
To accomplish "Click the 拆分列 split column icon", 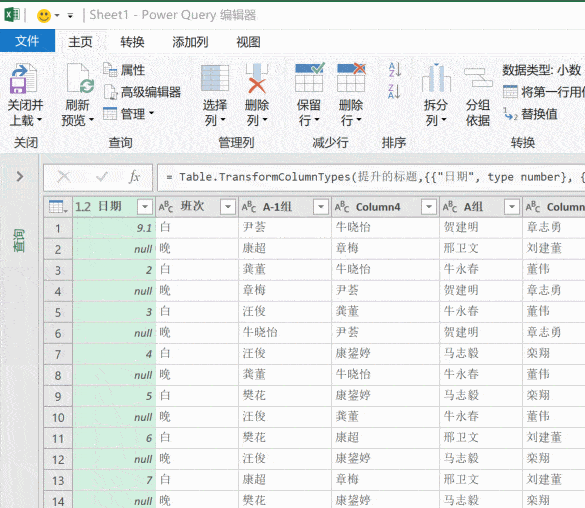I will 436,78.
